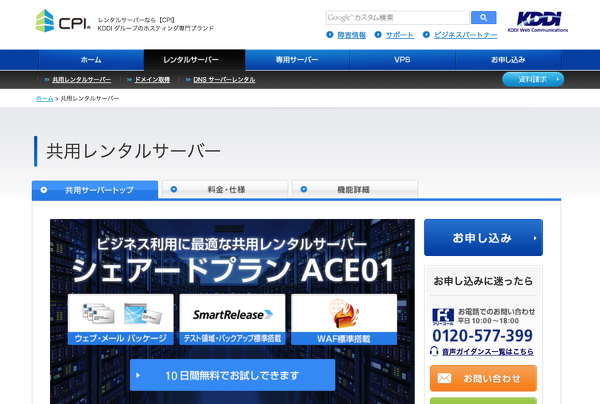Open the お申し込み navigation menu
Viewport: 600px width, 404px height.
pos(508,60)
